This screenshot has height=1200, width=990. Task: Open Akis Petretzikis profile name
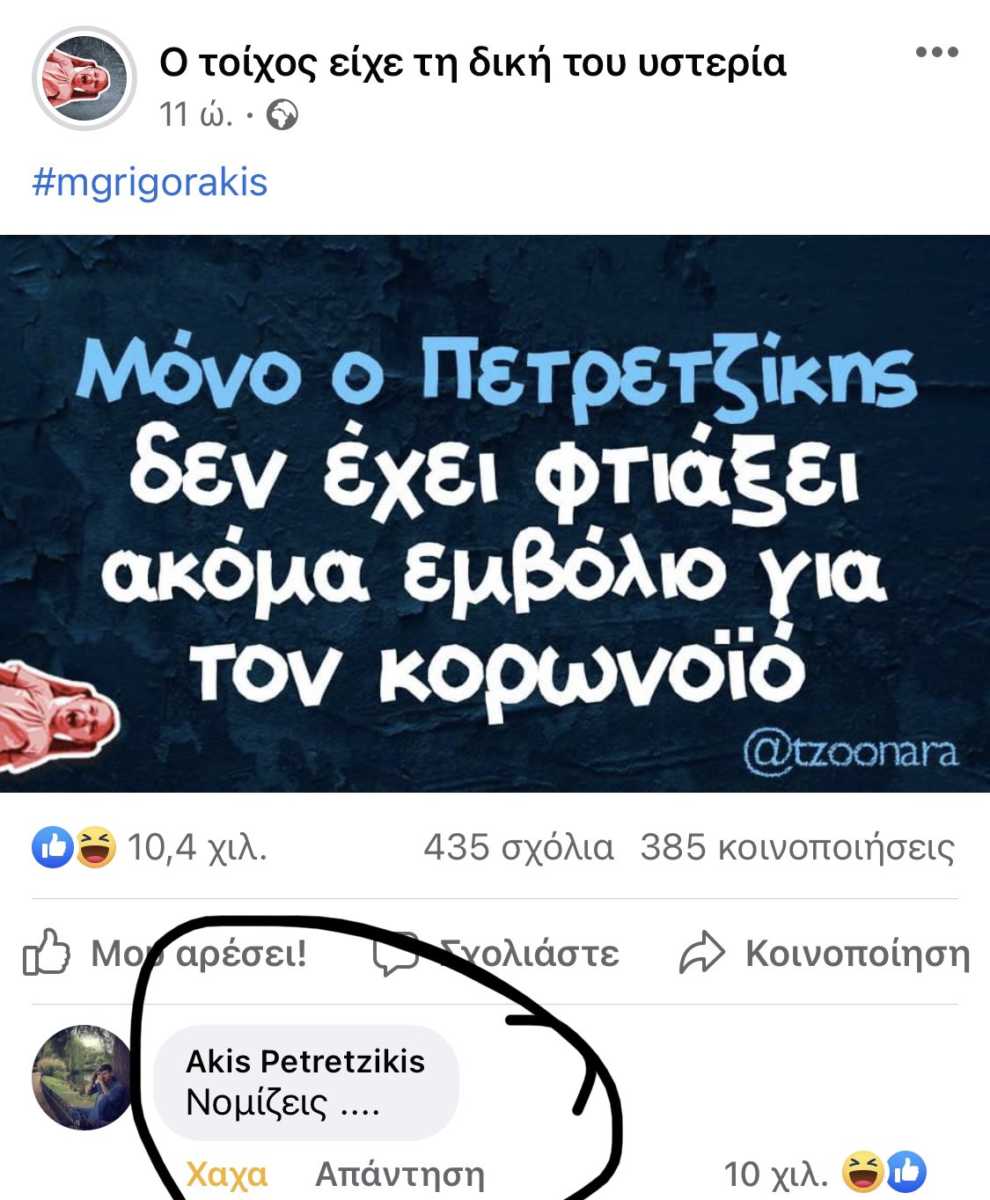point(305,1061)
